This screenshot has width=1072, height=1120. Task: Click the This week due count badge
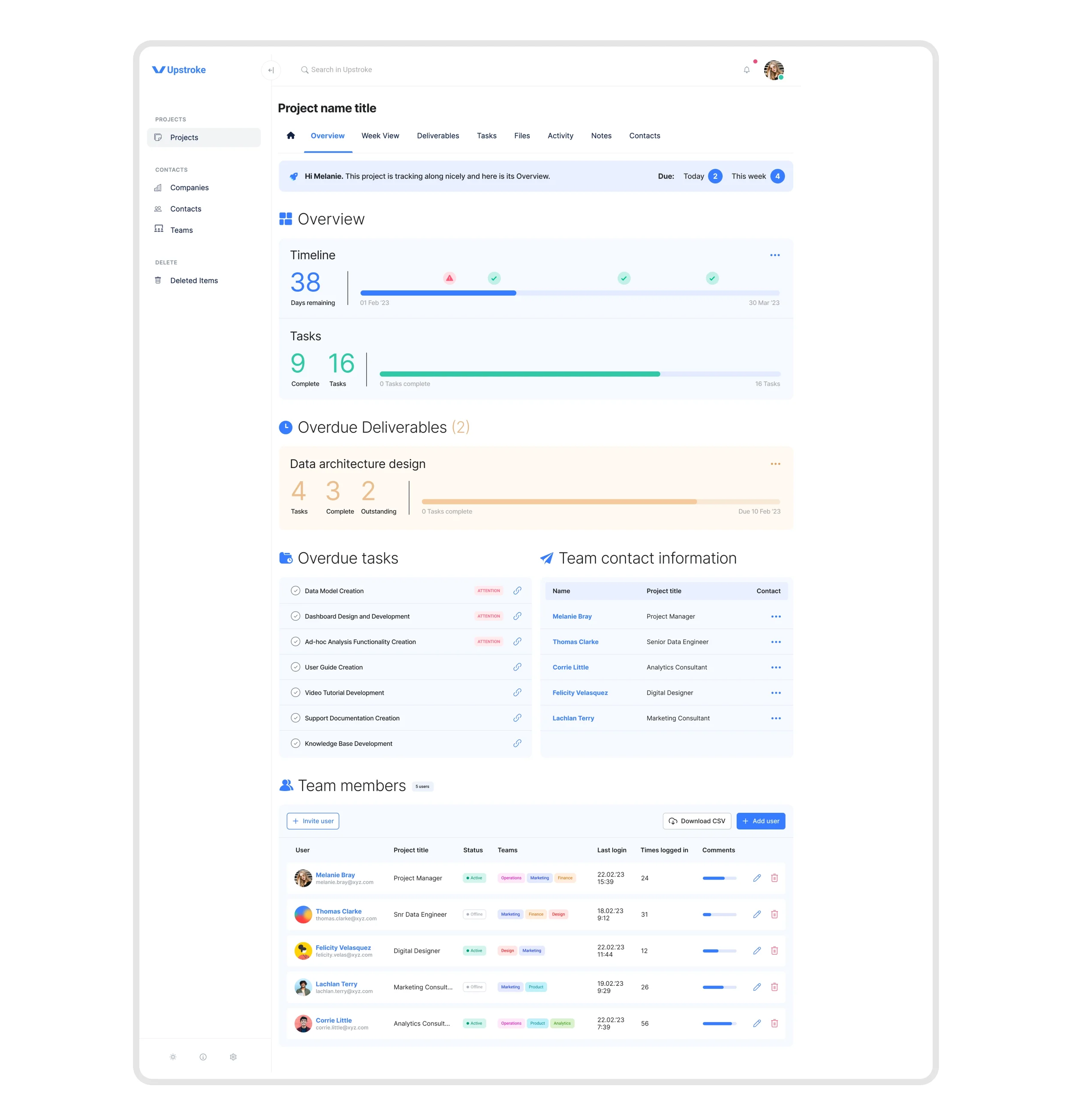tap(777, 176)
